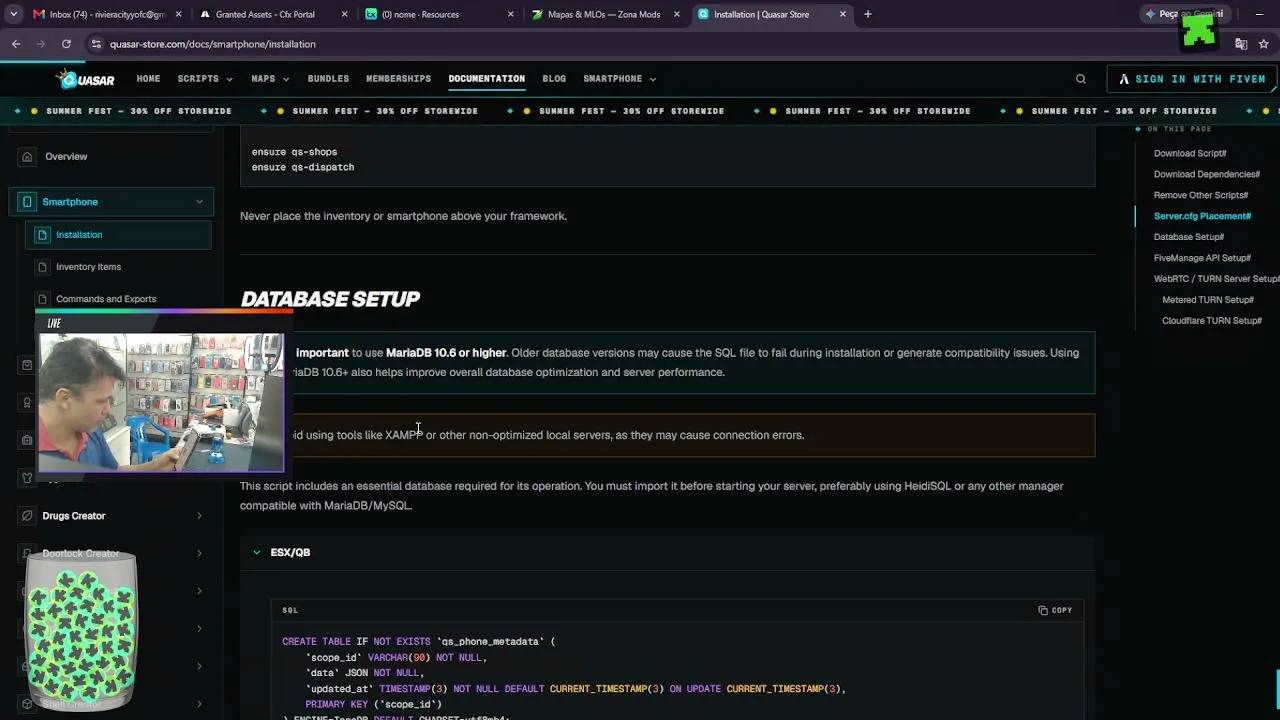The width and height of the screenshot is (1280, 720).
Task: Switch to the nome - Resources tab
Action: [439, 14]
